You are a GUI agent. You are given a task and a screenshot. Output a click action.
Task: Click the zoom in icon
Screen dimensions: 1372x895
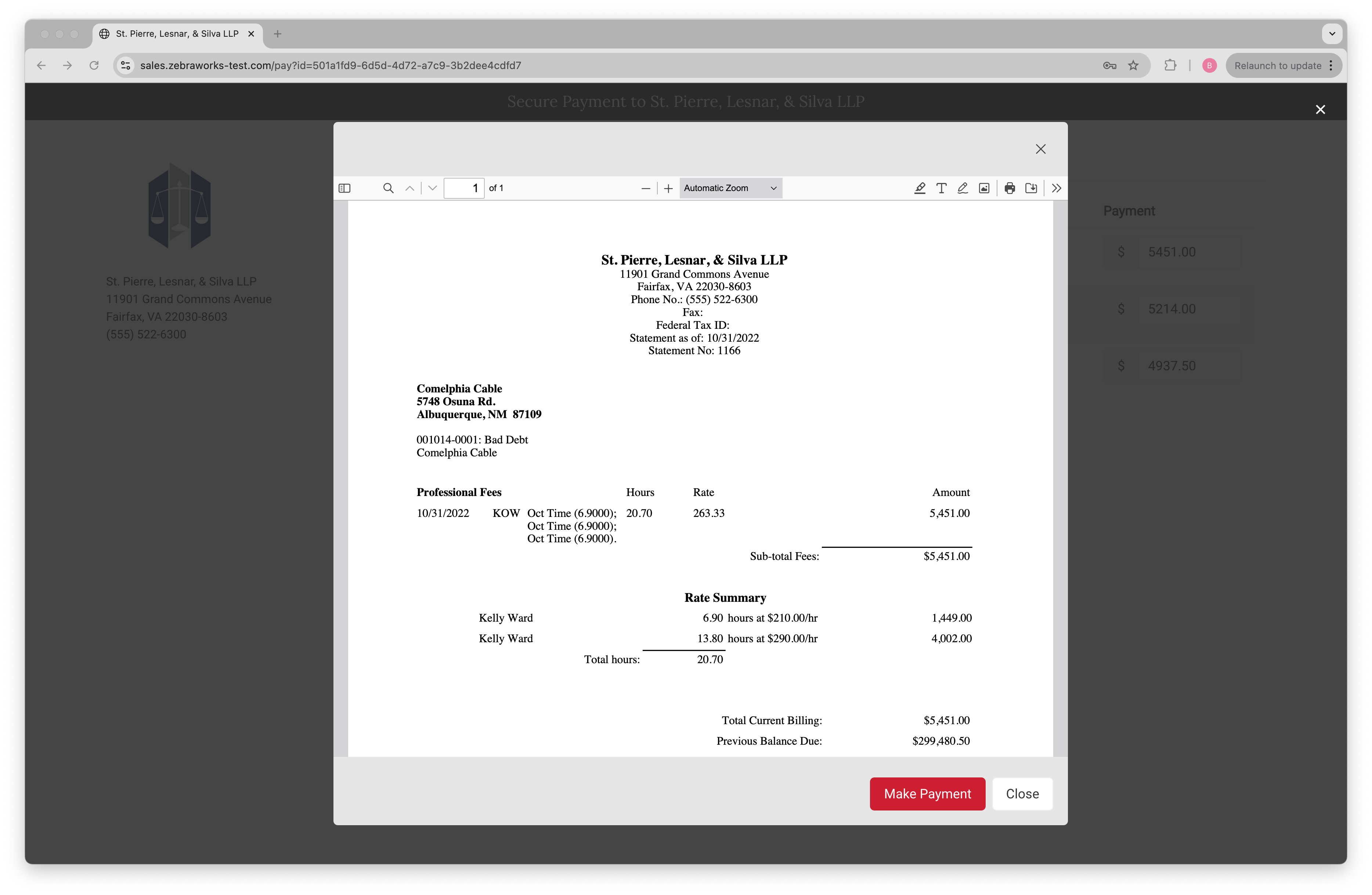pos(668,188)
